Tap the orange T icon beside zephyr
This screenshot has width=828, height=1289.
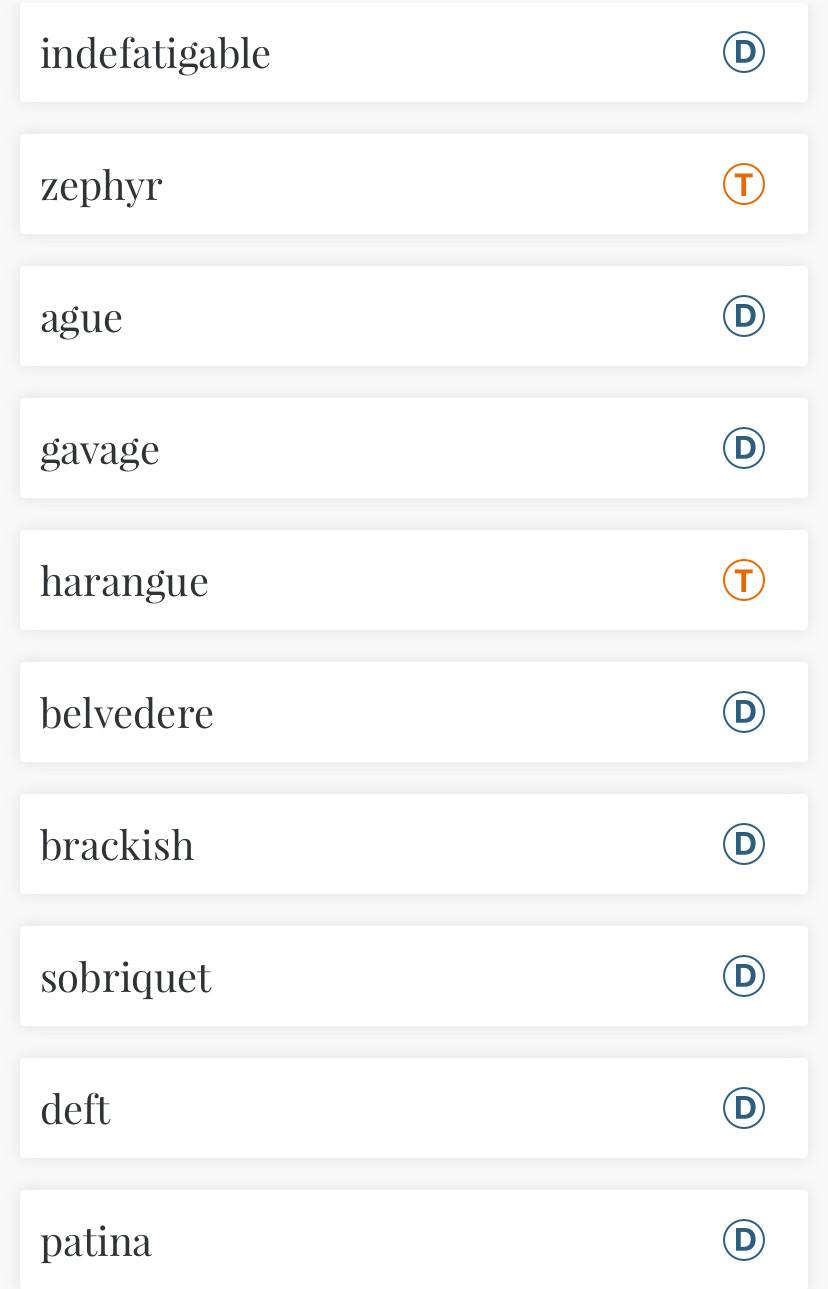tap(744, 184)
